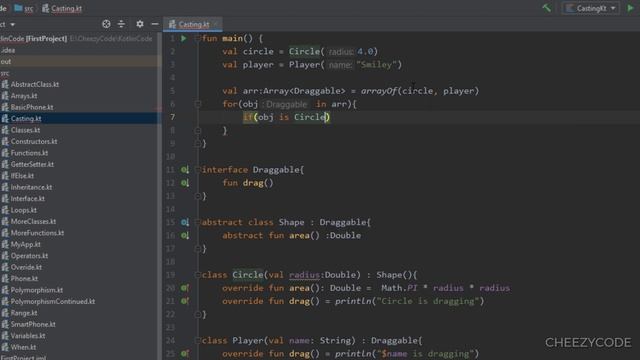Run the CastingKt configuration with the green play button
This screenshot has width=640, height=360.
(630, 8)
